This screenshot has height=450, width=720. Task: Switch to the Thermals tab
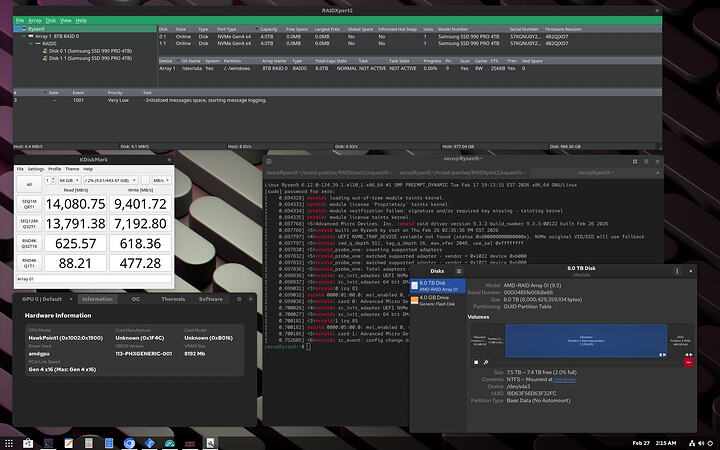point(173,299)
